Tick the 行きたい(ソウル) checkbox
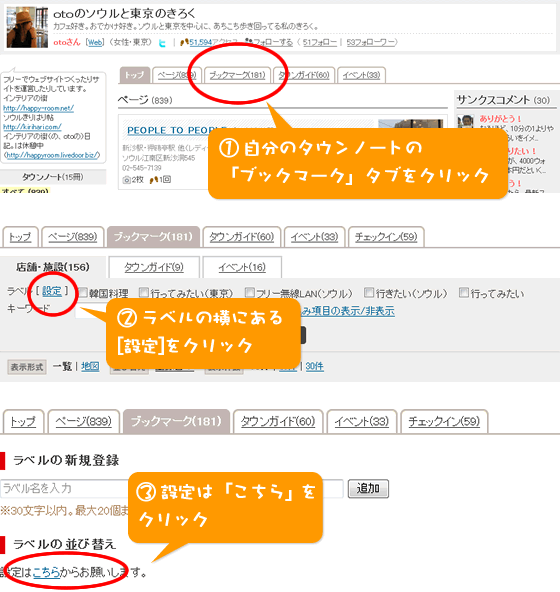Image resolution: width=560 pixels, height=592 pixels. [x=369, y=292]
